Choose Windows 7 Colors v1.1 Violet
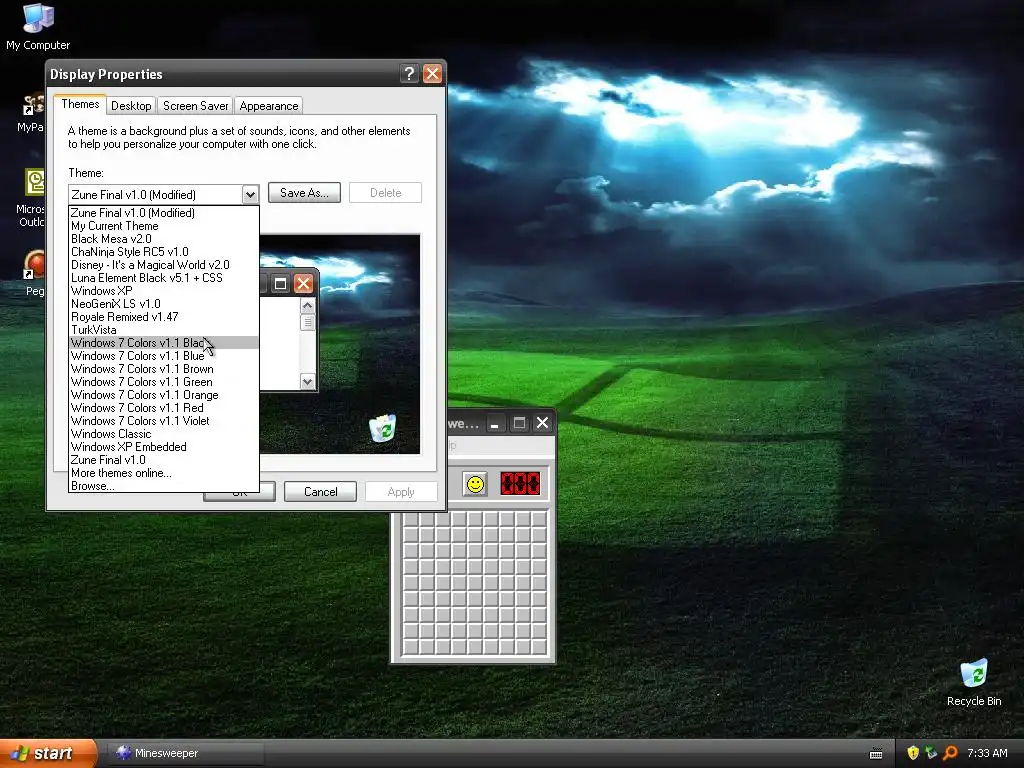 tap(164, 421)
